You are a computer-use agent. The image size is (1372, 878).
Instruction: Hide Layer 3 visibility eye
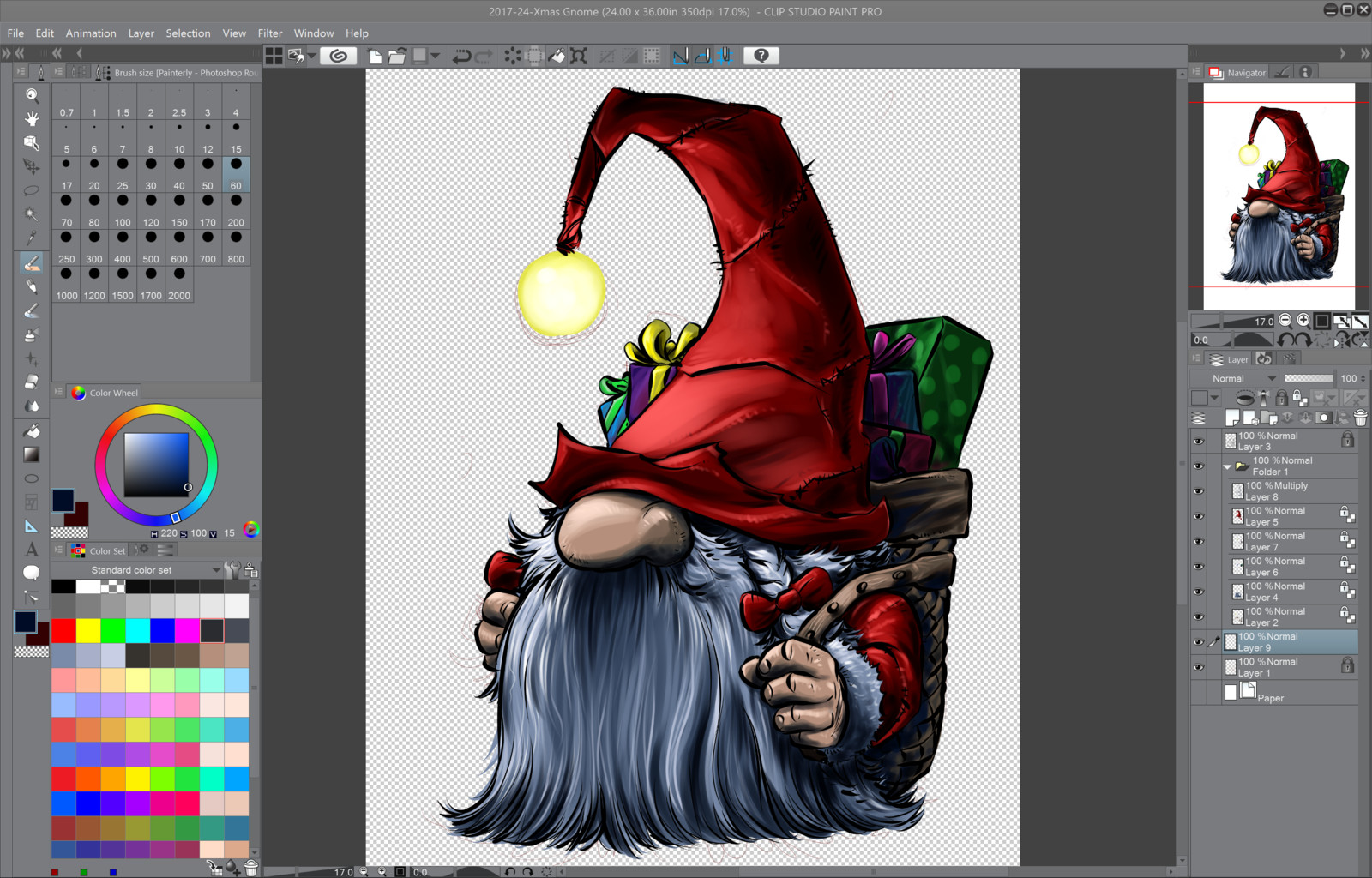coord(1199,442)
